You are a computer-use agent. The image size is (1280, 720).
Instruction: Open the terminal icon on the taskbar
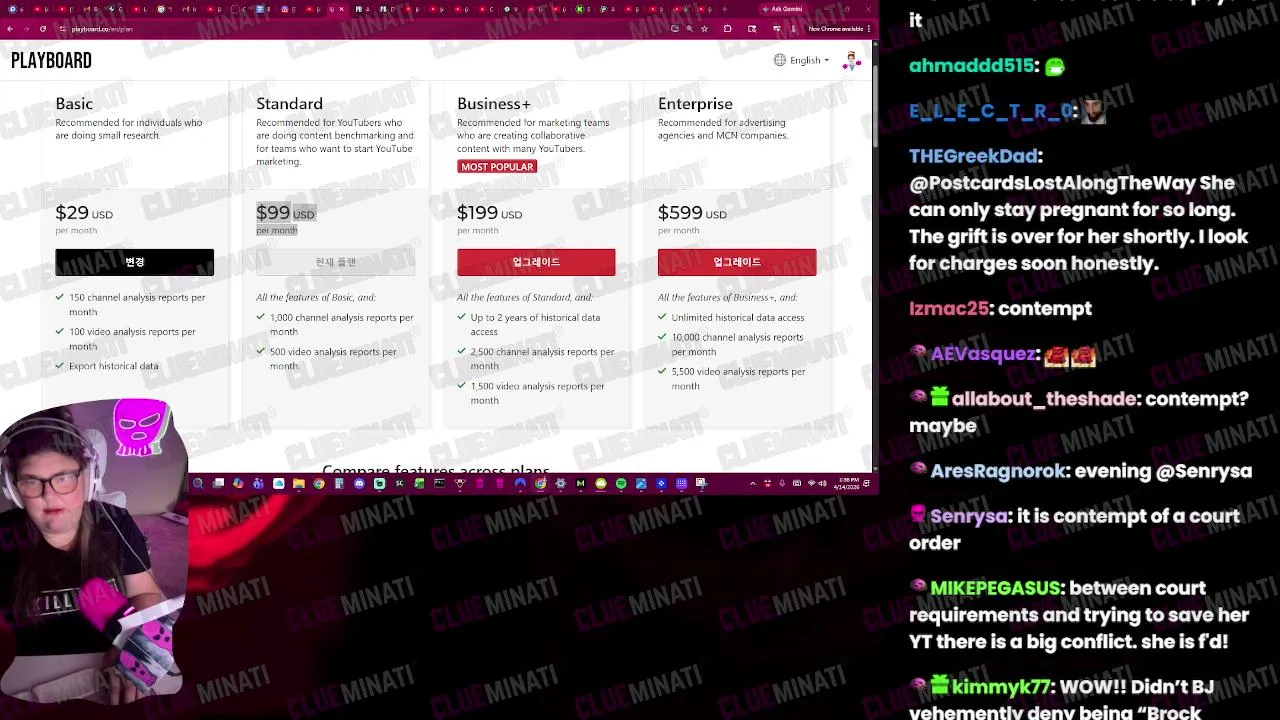tap(439, 484)
